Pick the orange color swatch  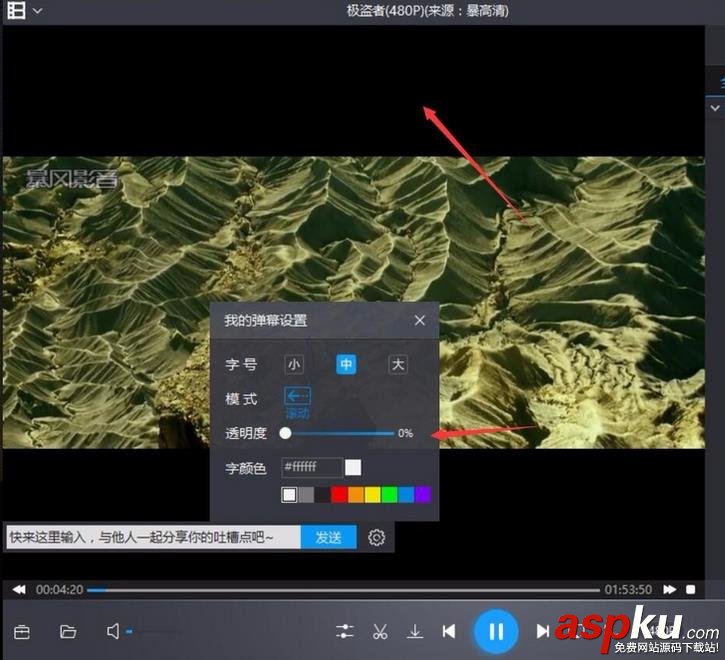coord(356,494)
